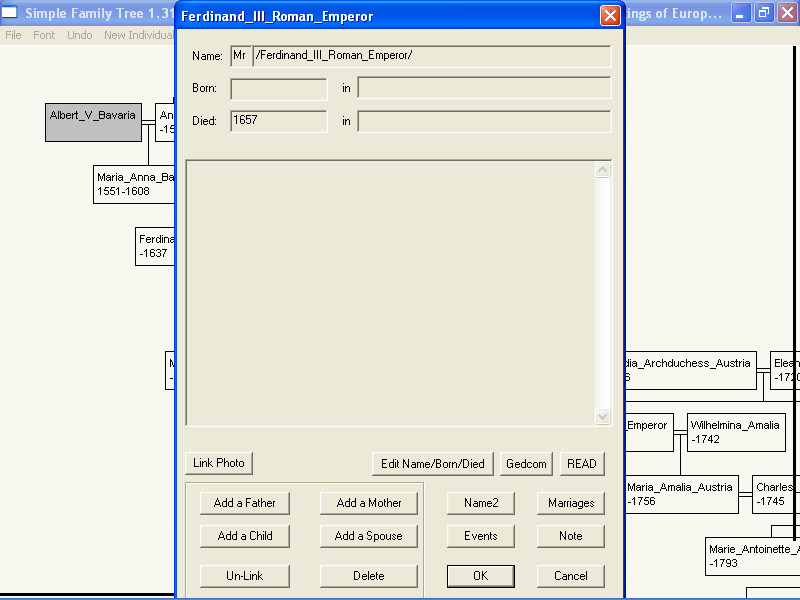Open the File menu in main window
Viewport: 800px width, 600px height.
click(x=13, y=35)
